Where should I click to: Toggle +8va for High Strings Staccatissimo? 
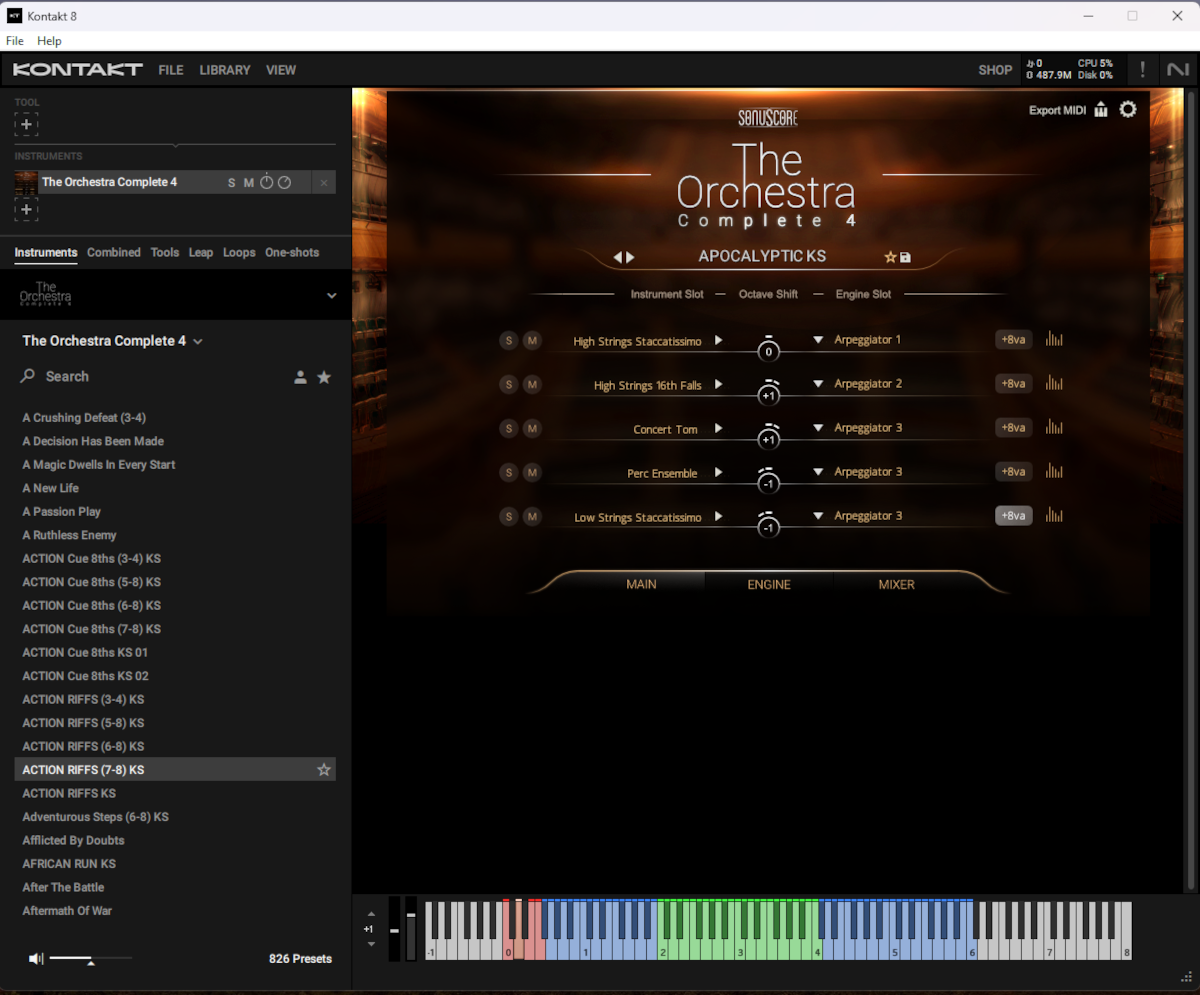click(1013, 340)
